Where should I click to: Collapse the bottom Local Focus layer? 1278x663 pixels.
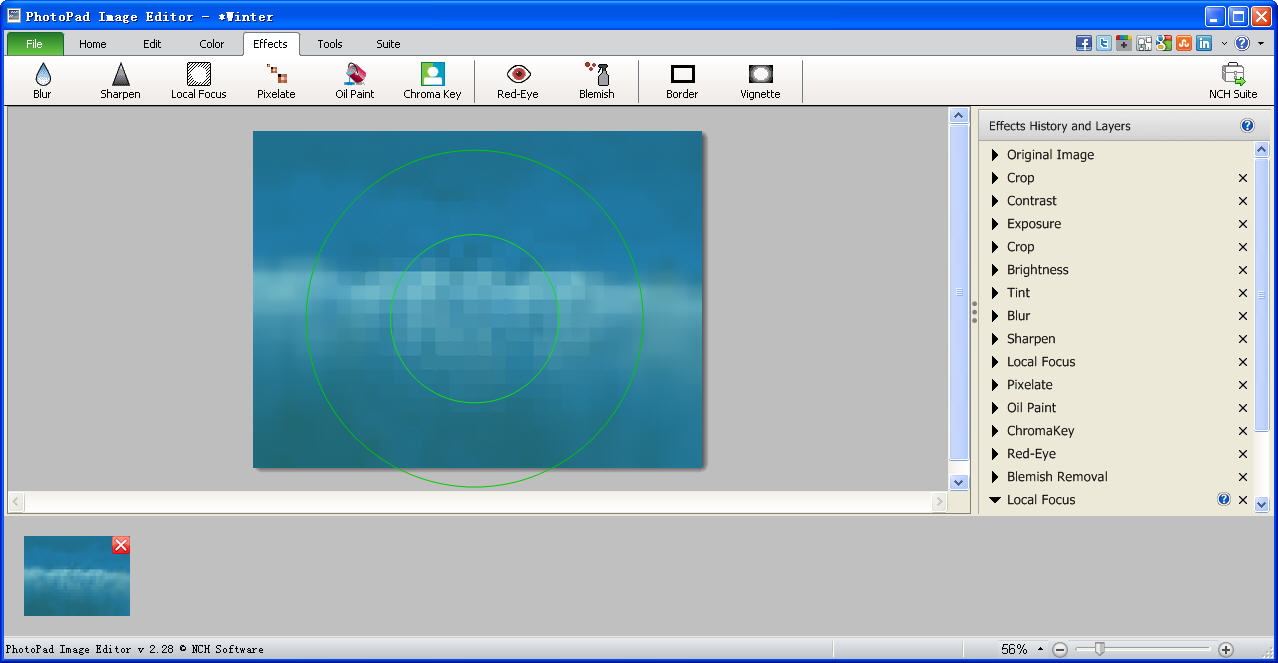(x=995, y=500)
